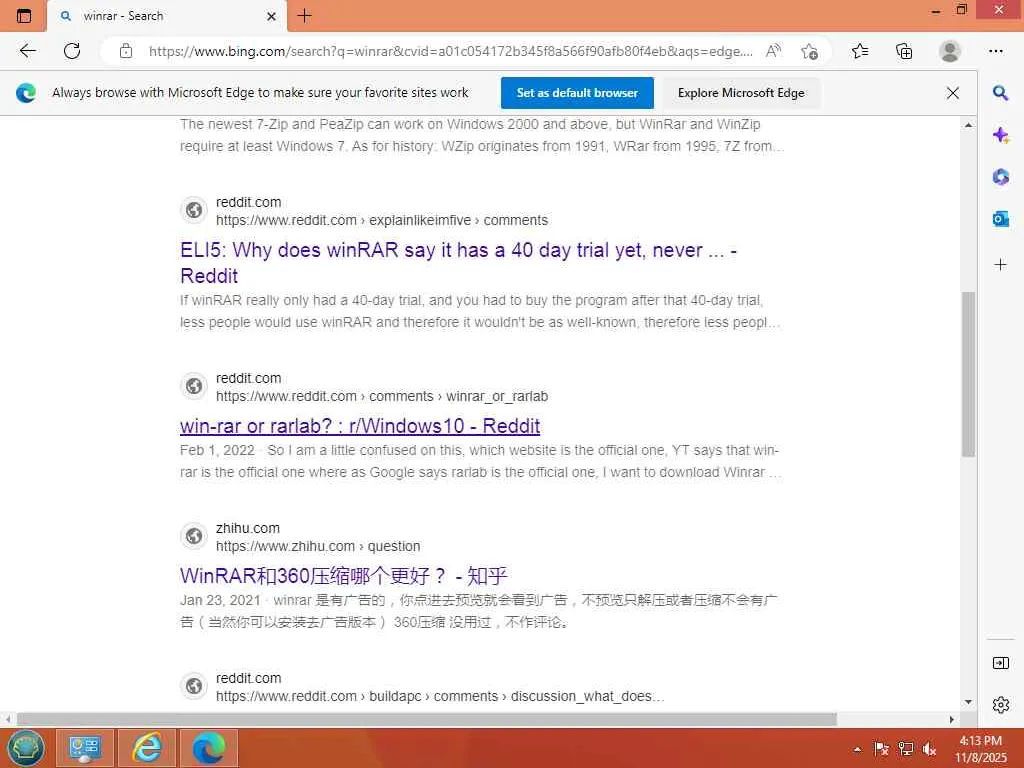This screenshot has width=1024, height=768.
Task: Open the Favorites list icon
Action: tap(860, 51)
